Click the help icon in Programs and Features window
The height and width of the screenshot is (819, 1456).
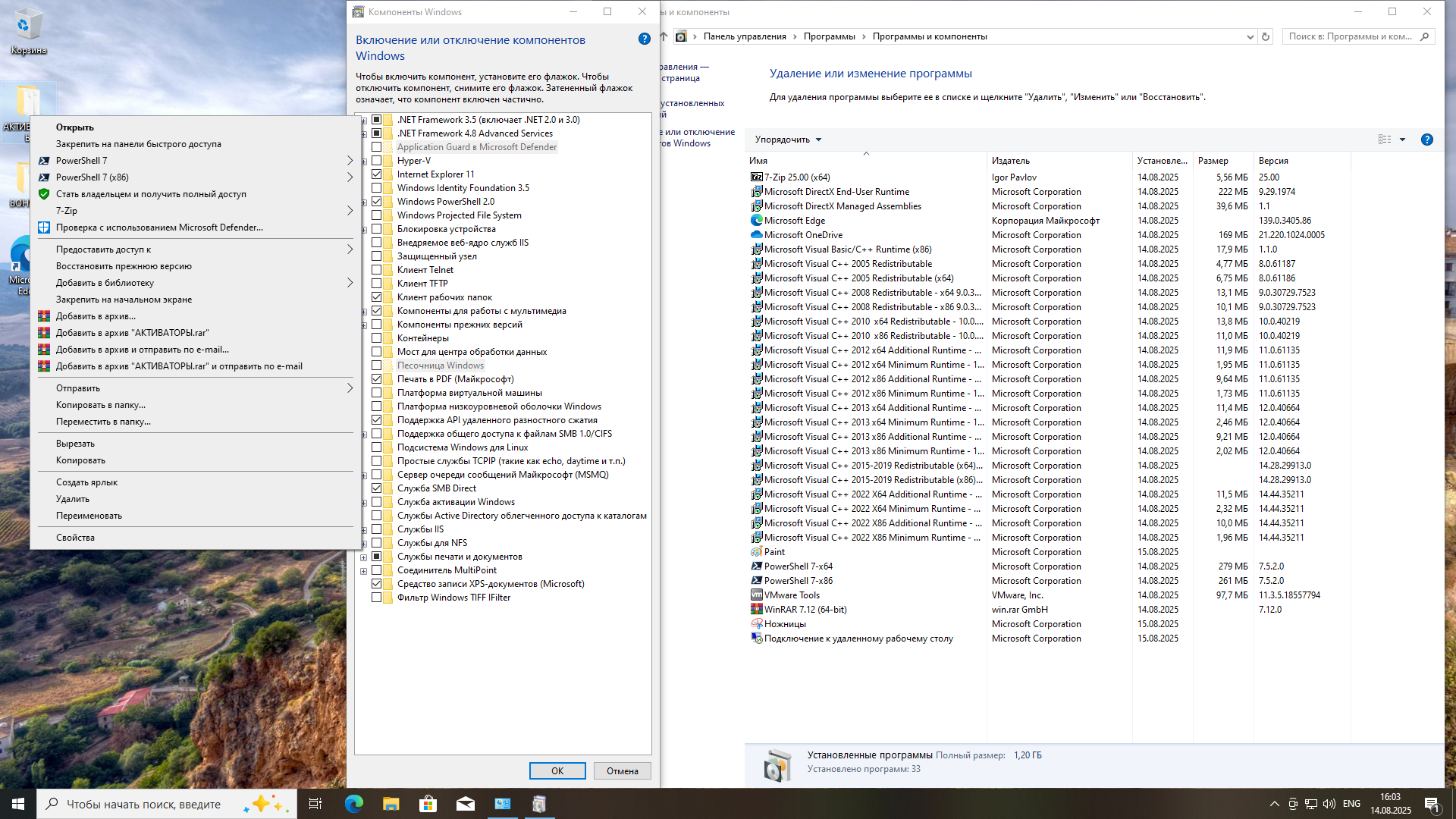coord(1426,140)
